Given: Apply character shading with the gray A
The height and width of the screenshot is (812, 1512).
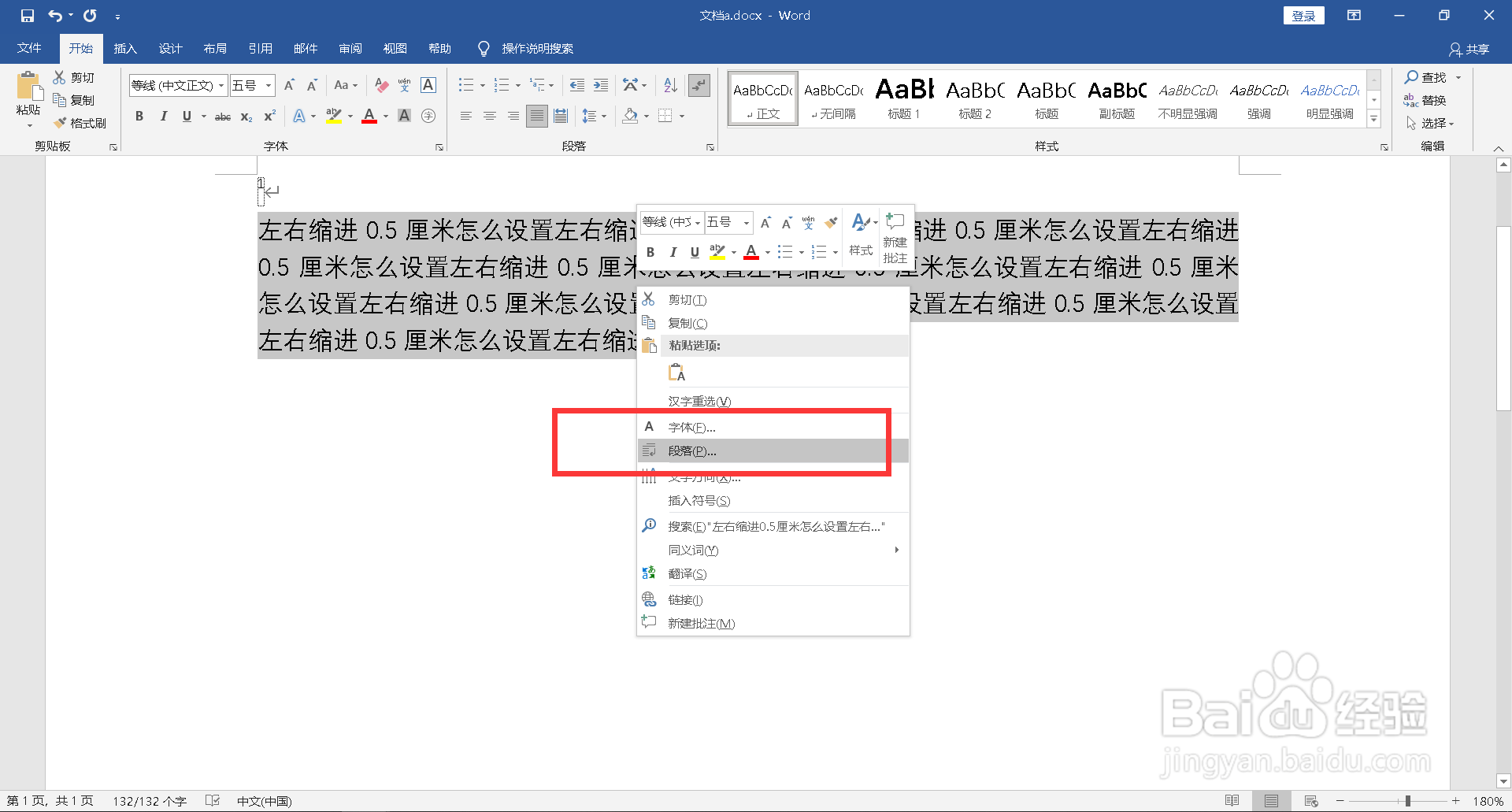Looking at the screenshot, I should tap(405, 117).
